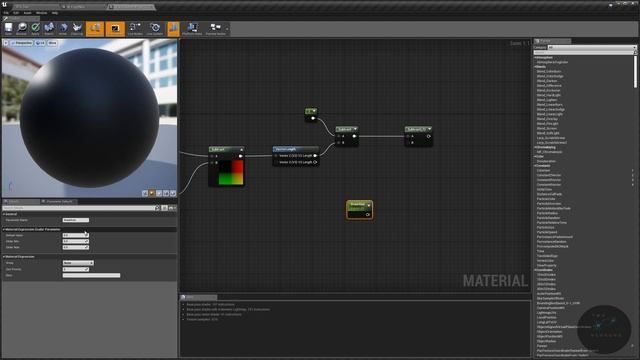Click the Platform Stats toolbar icon

click(x=192, y=29)
